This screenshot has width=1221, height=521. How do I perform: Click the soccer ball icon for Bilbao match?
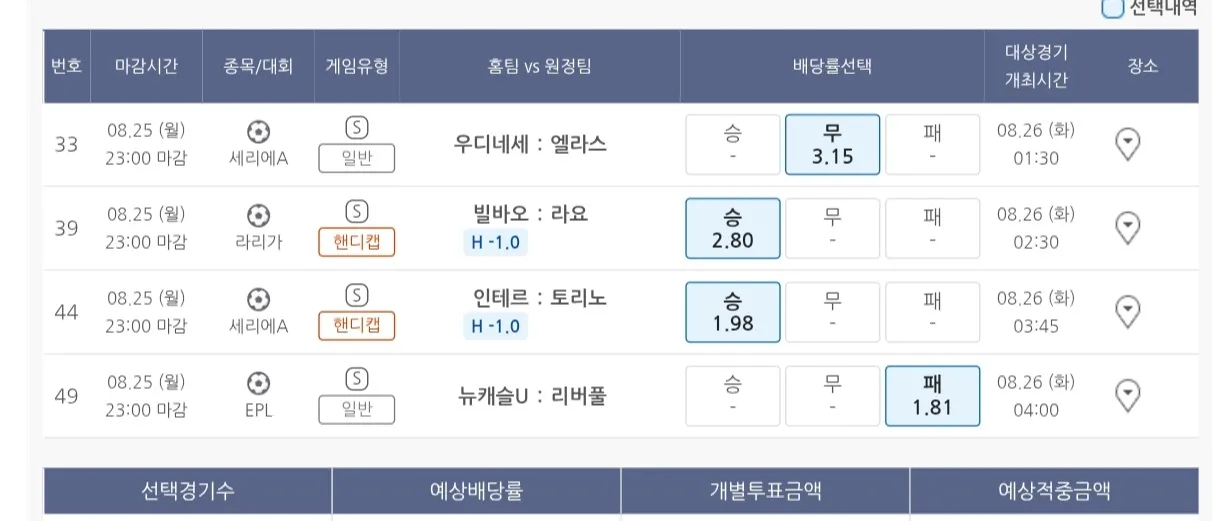[x=258, y=215]
